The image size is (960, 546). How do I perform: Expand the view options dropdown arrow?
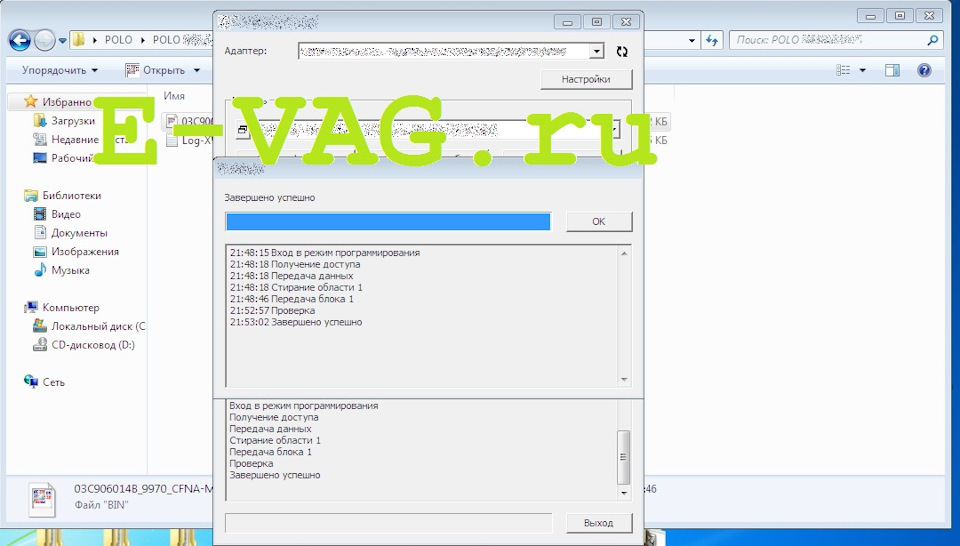[x=862, y=70]
